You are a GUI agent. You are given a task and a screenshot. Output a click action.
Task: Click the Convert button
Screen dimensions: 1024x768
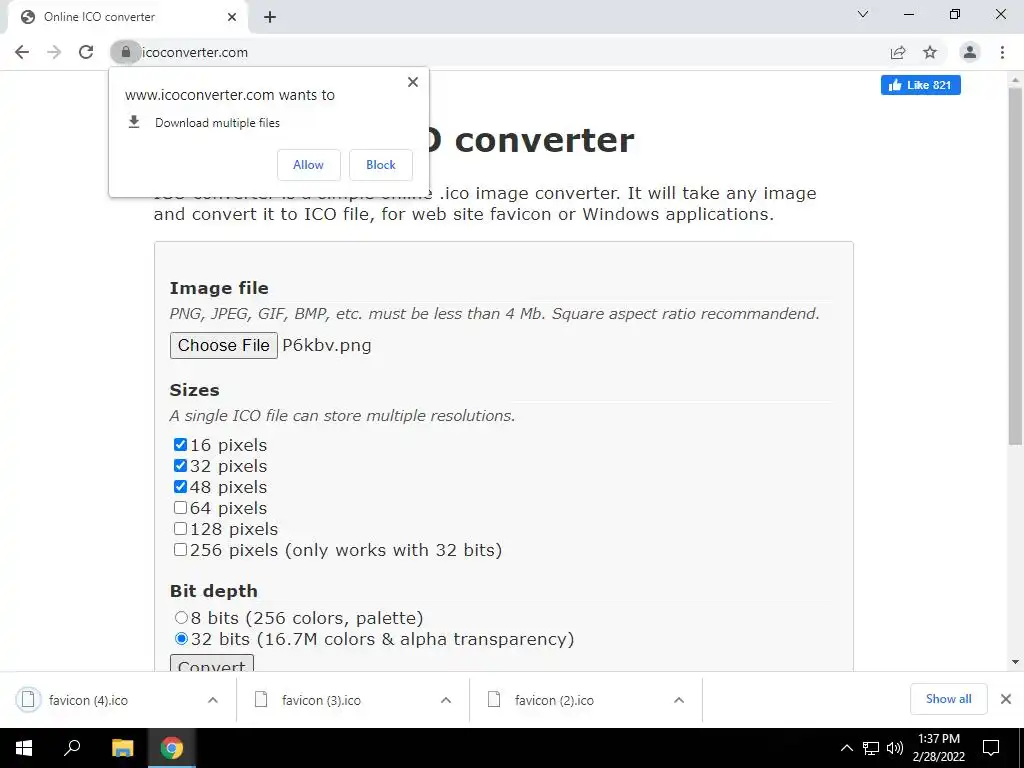212,664
